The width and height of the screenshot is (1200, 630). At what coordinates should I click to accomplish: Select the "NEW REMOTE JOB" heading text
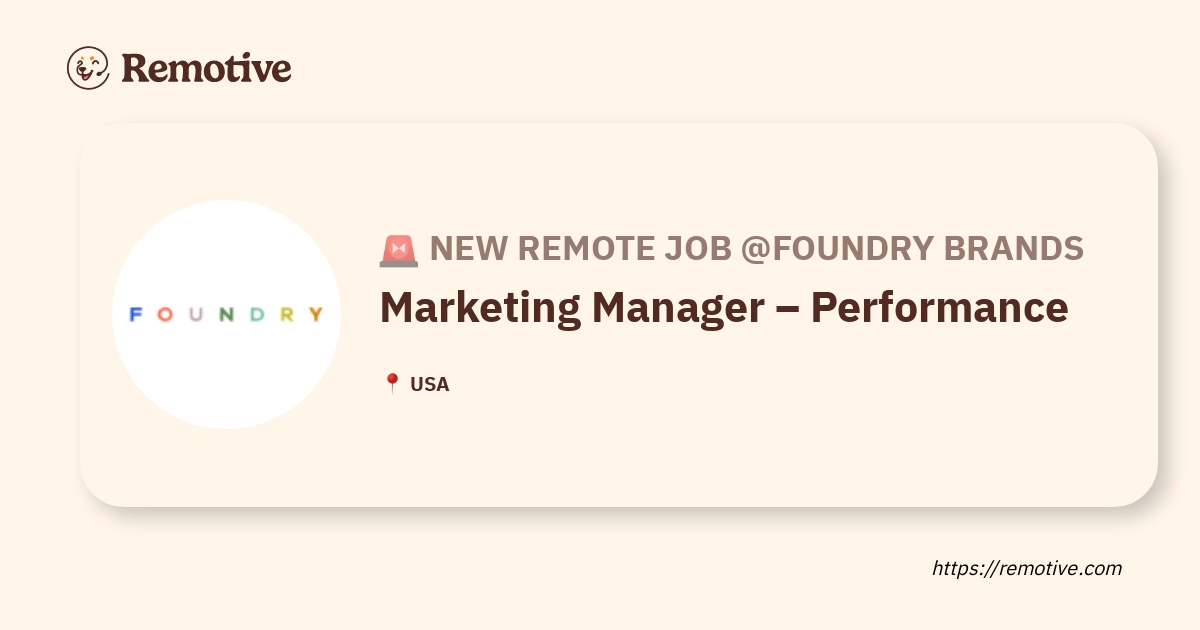coord(580,248)
